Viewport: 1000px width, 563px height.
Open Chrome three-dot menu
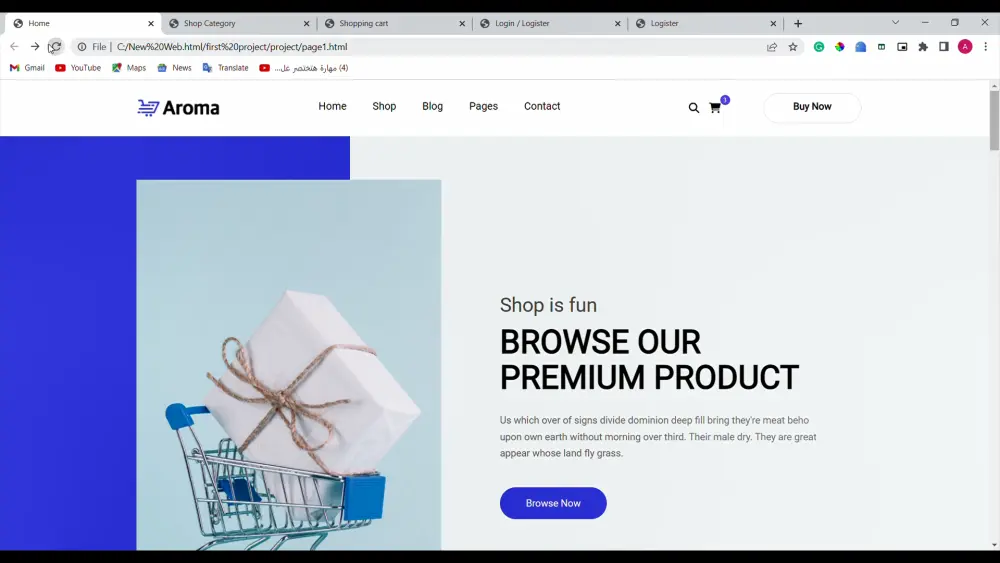click(x=985, y=47)
